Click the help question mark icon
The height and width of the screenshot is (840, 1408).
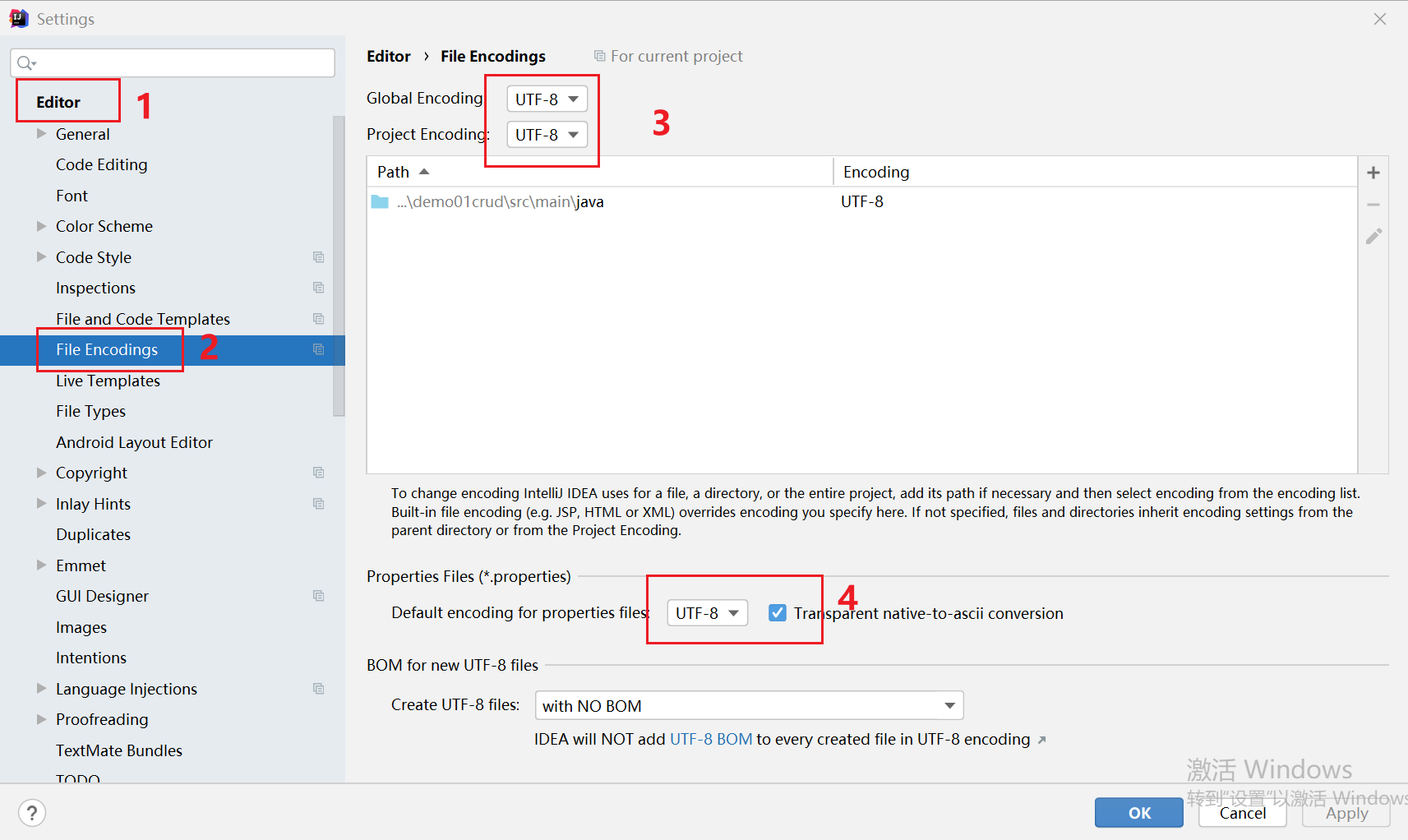(x=32, y=813)
